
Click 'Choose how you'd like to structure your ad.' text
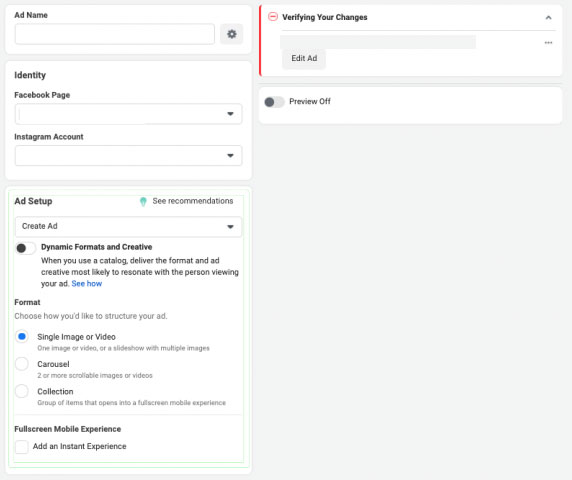(x=91, y=316)
